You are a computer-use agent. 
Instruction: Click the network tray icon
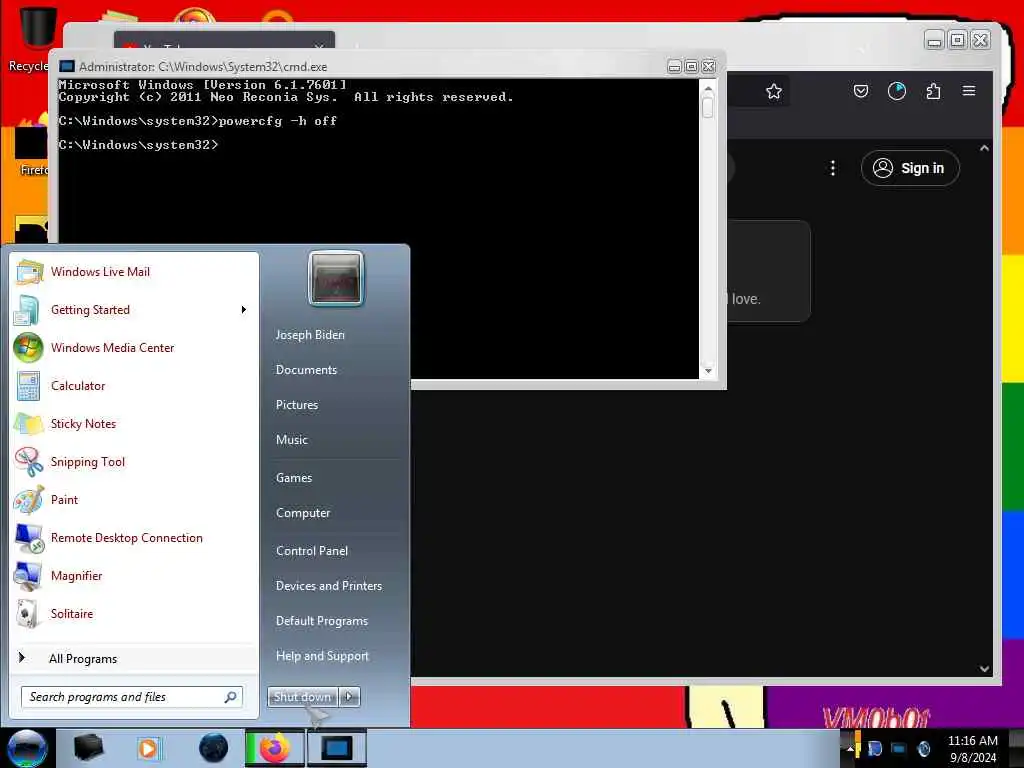click(x=899, y=749)
